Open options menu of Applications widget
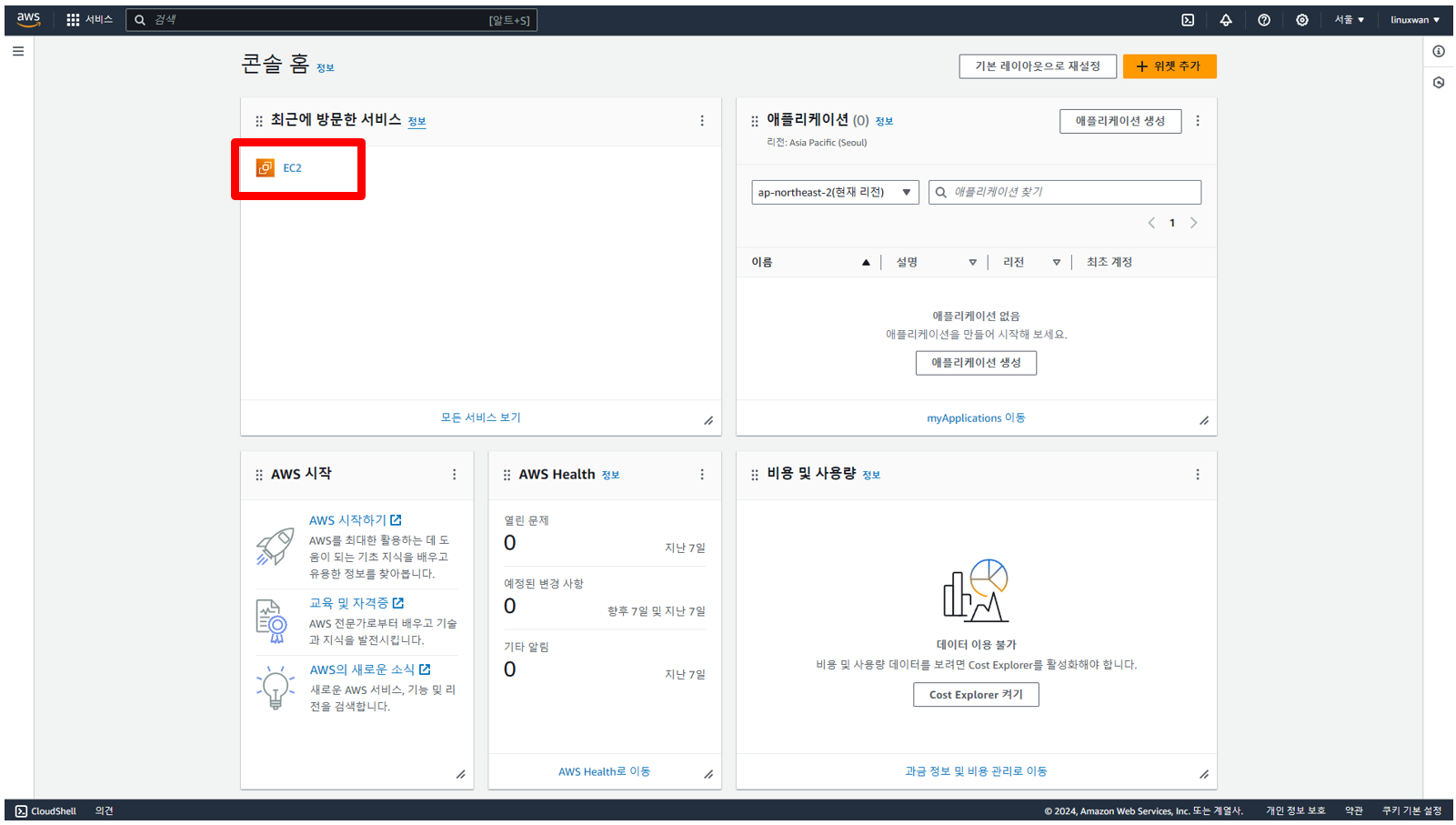The width and height of the screenshot is (1456, 825). 1198,121
